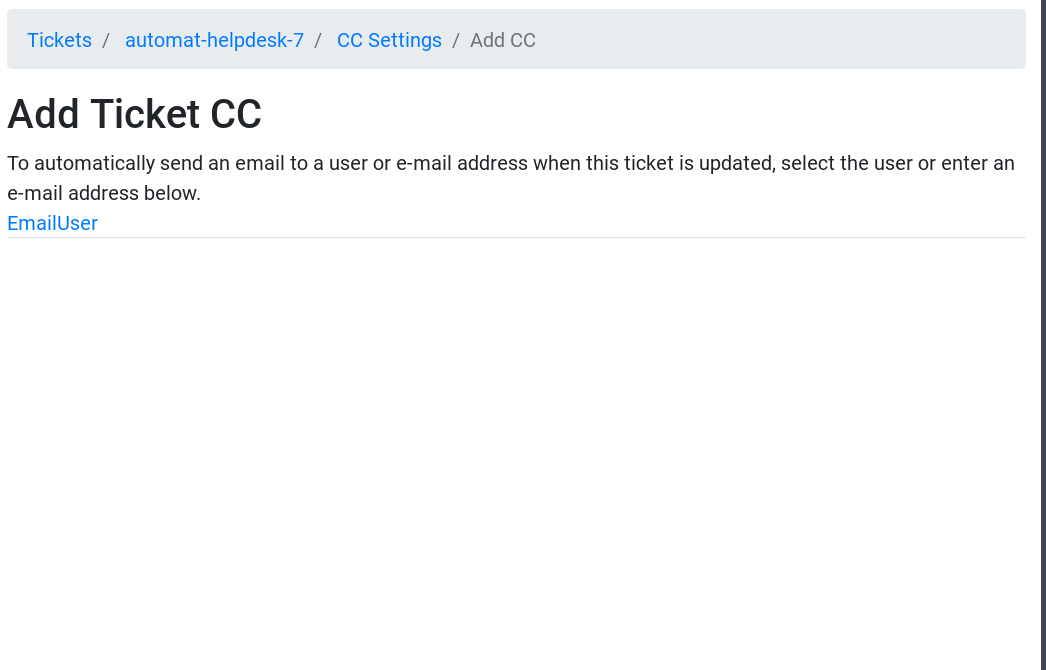
Task: Click the CC Settings navigation entry
Action: [x=389, y=40]
